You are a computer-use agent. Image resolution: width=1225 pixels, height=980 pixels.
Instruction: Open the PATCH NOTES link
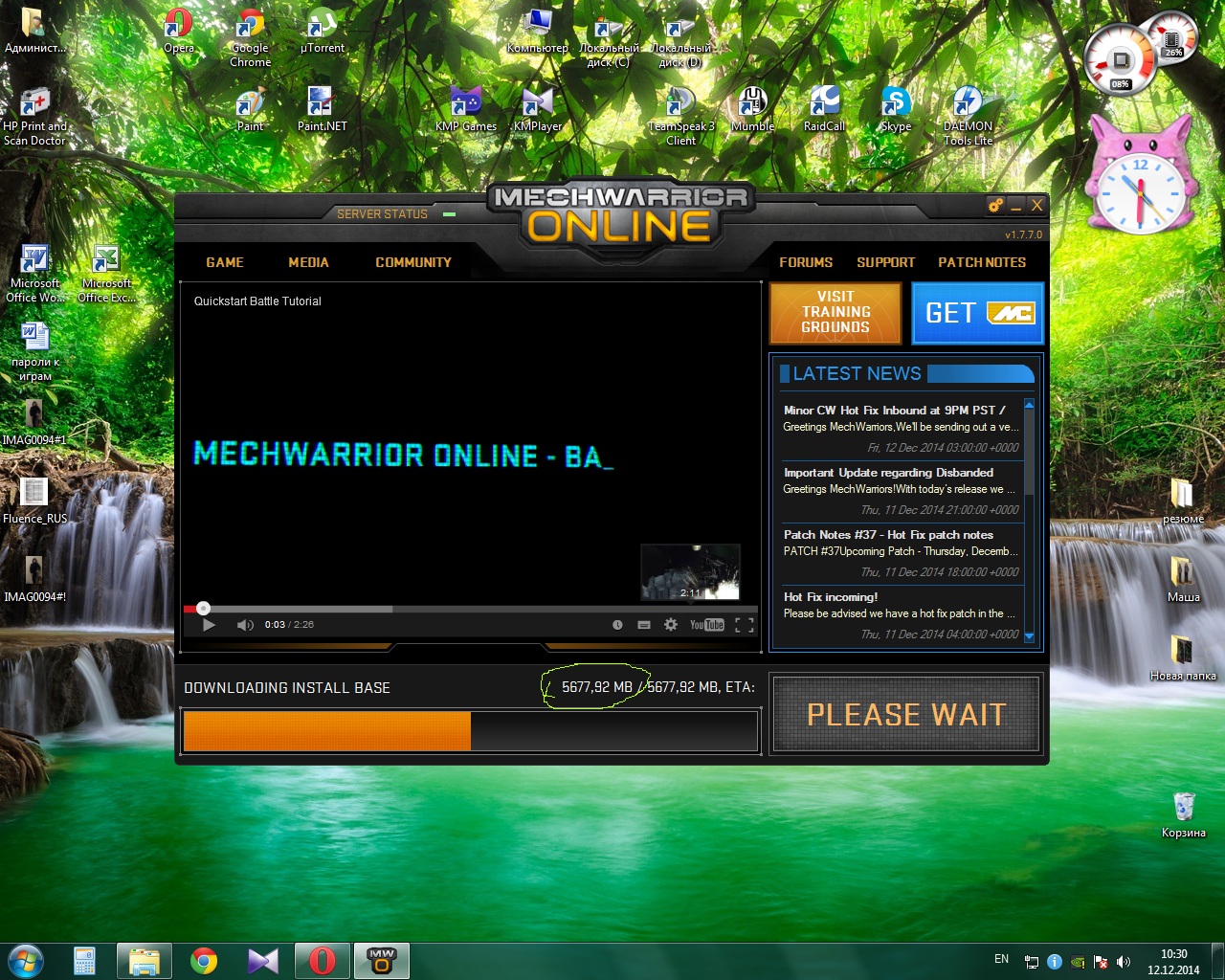coord(982,262)
